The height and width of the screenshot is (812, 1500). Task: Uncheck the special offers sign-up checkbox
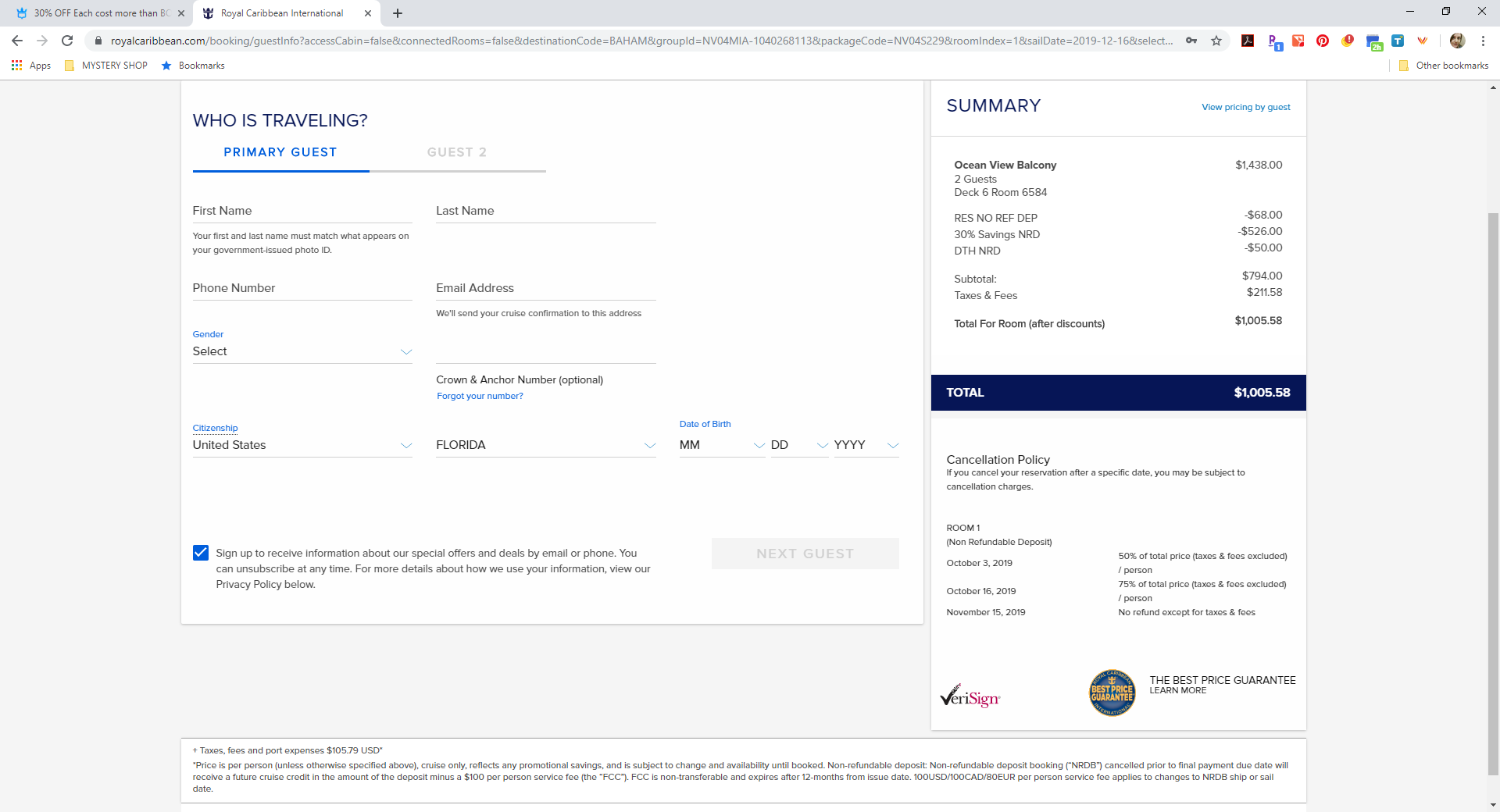[x=201, y=553]
